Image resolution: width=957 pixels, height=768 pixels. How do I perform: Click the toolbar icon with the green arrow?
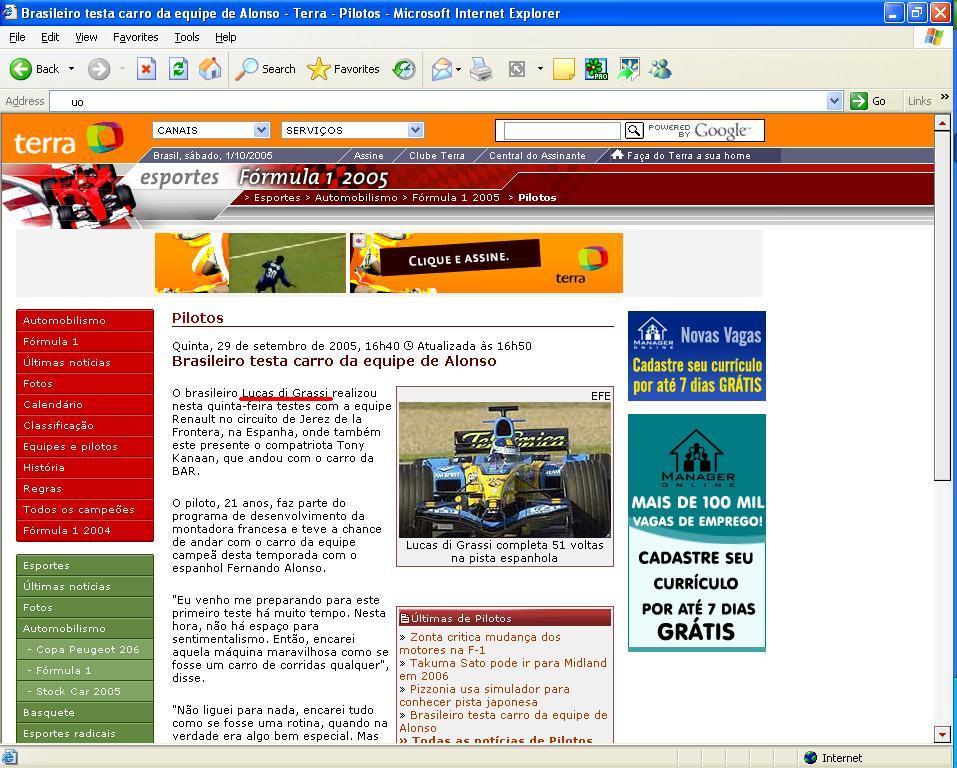(x=628, y=69)
